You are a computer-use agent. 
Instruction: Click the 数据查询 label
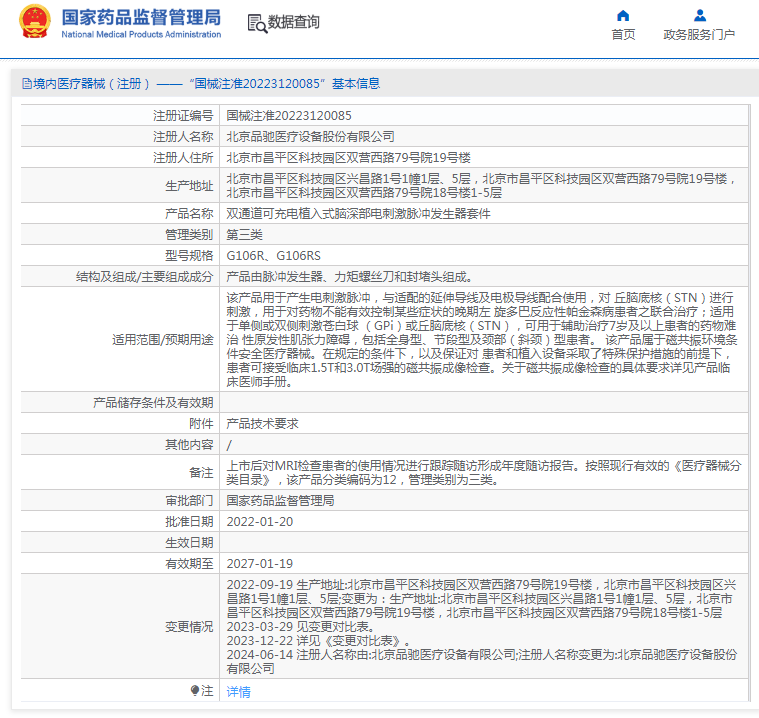(294, 22)
